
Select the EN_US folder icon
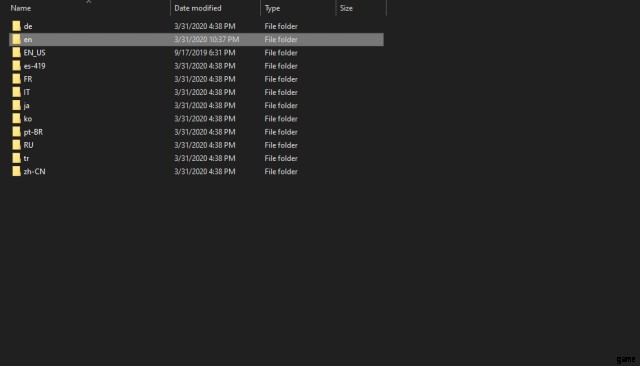16,53
